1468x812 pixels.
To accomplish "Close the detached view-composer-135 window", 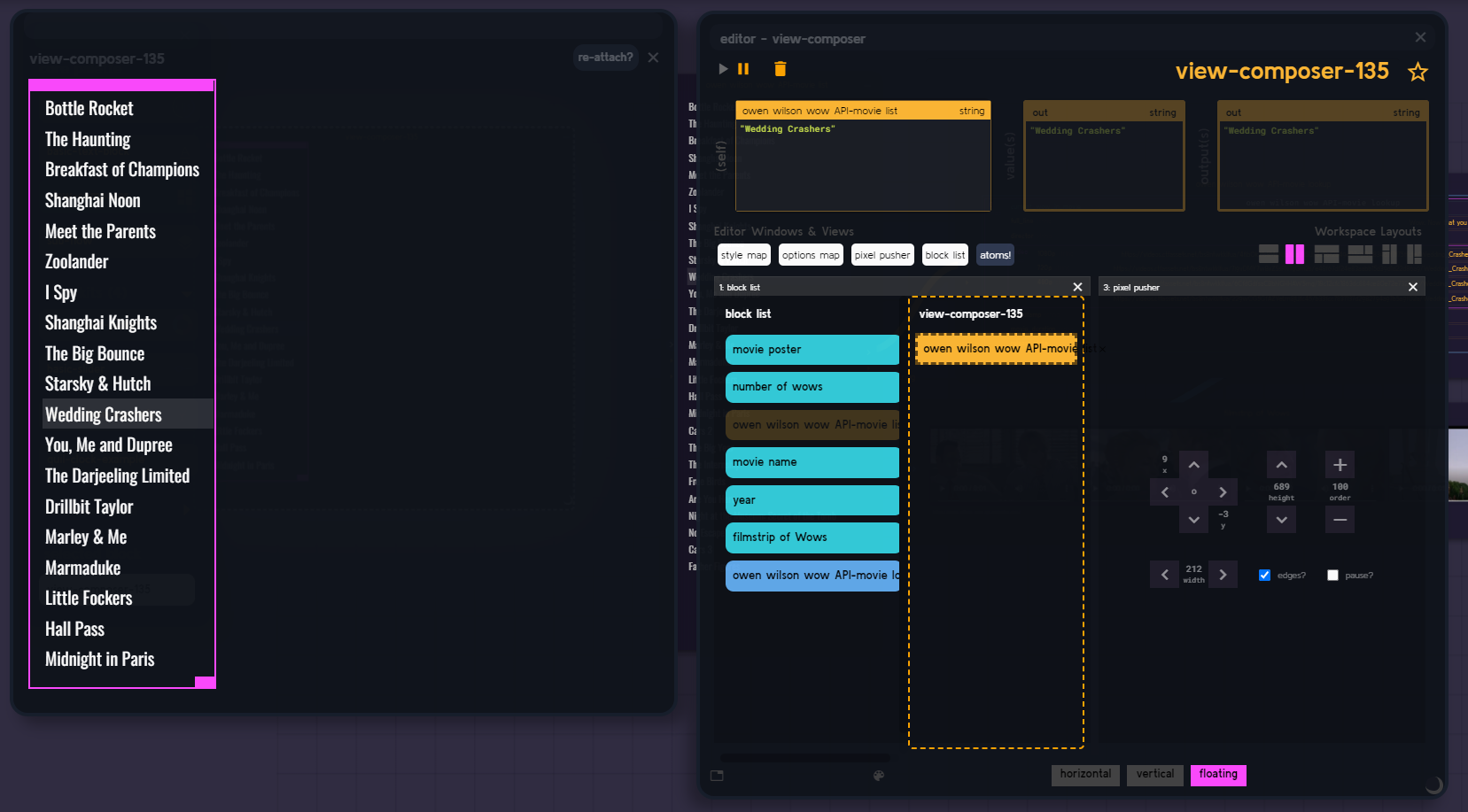I will click(x=653, y=58).
